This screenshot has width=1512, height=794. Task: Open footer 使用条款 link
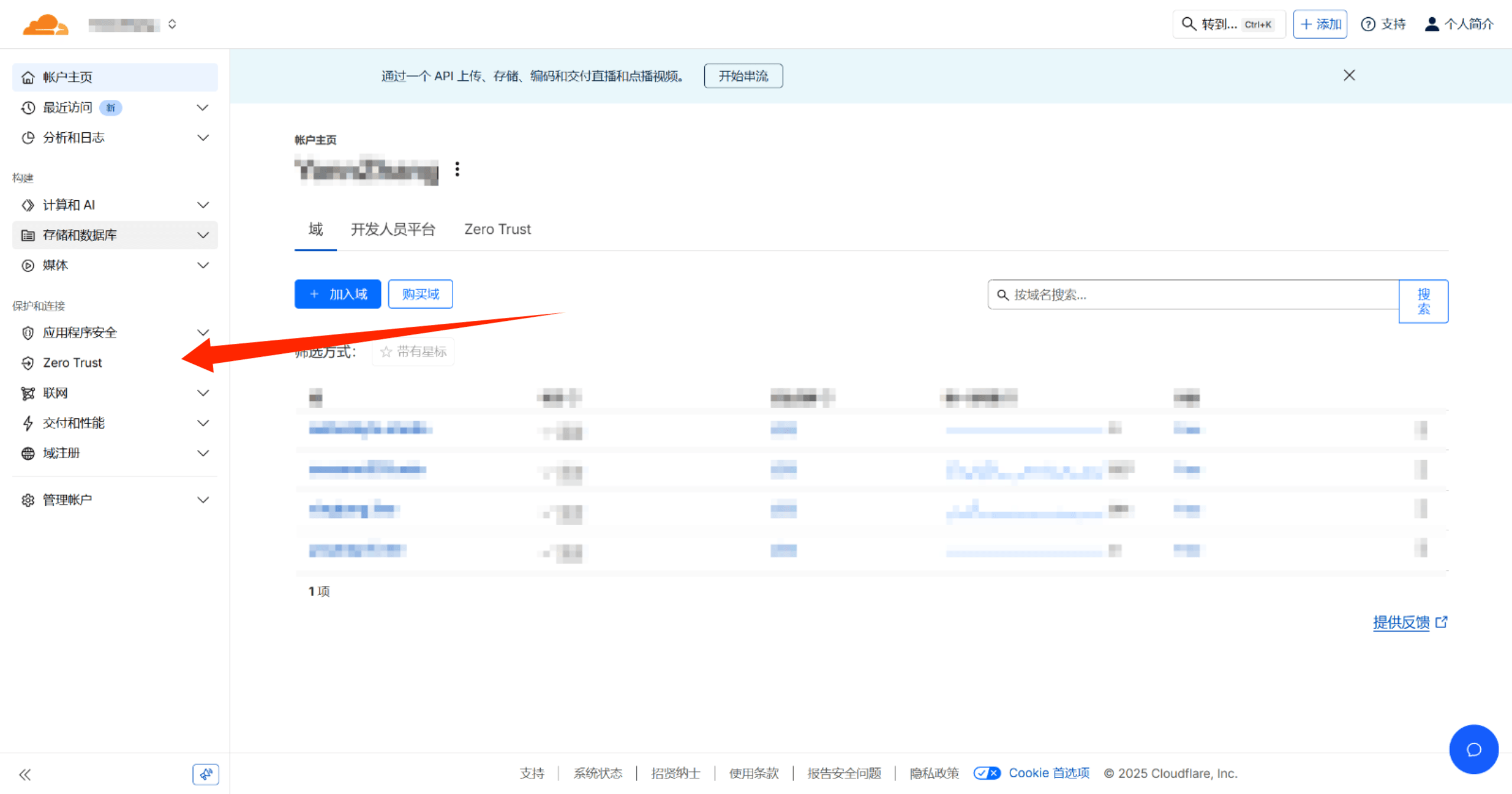tap(753, 773)
